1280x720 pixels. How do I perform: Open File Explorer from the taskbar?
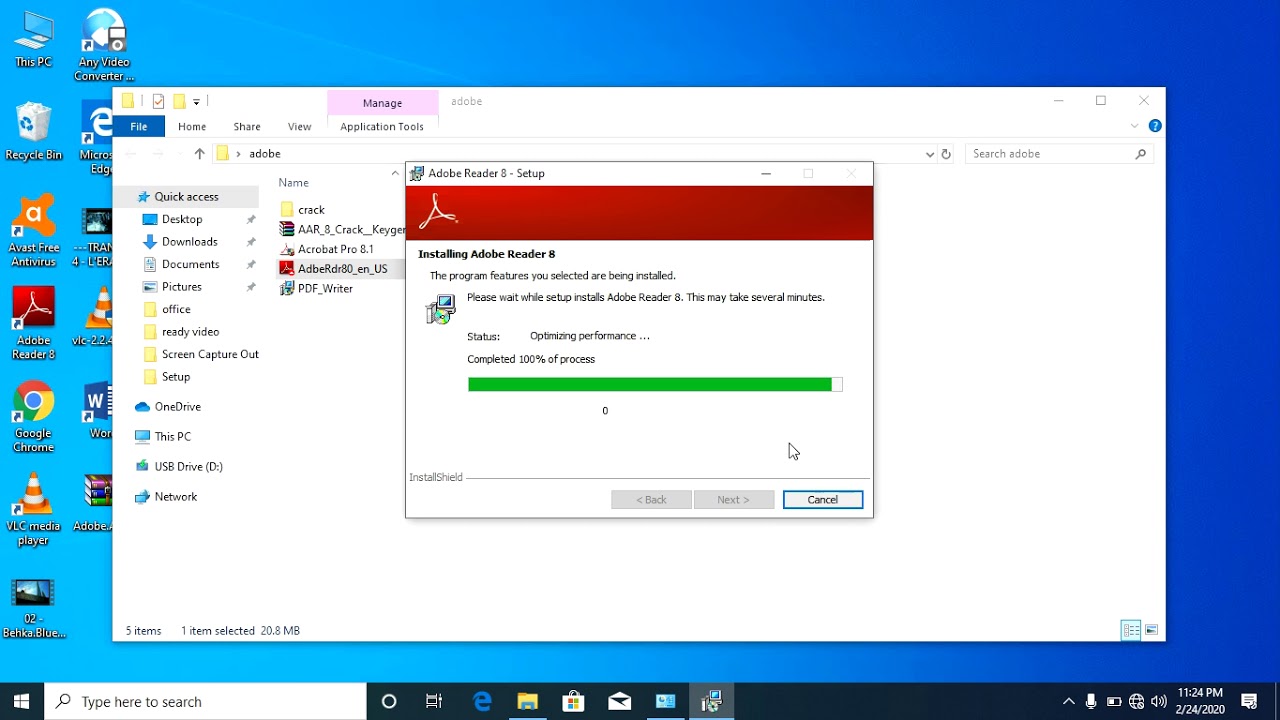point(528,701)
